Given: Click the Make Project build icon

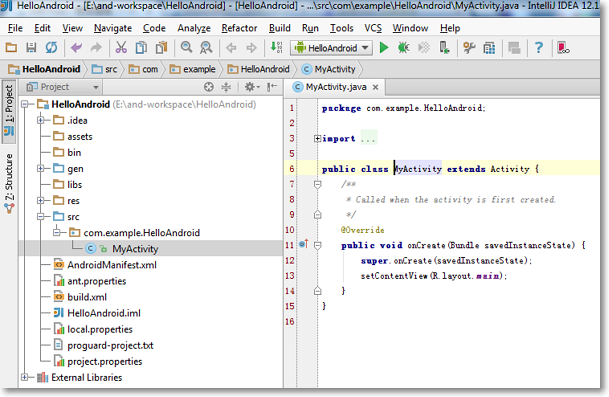Looking at the screenshot, I should coord(277,47).
